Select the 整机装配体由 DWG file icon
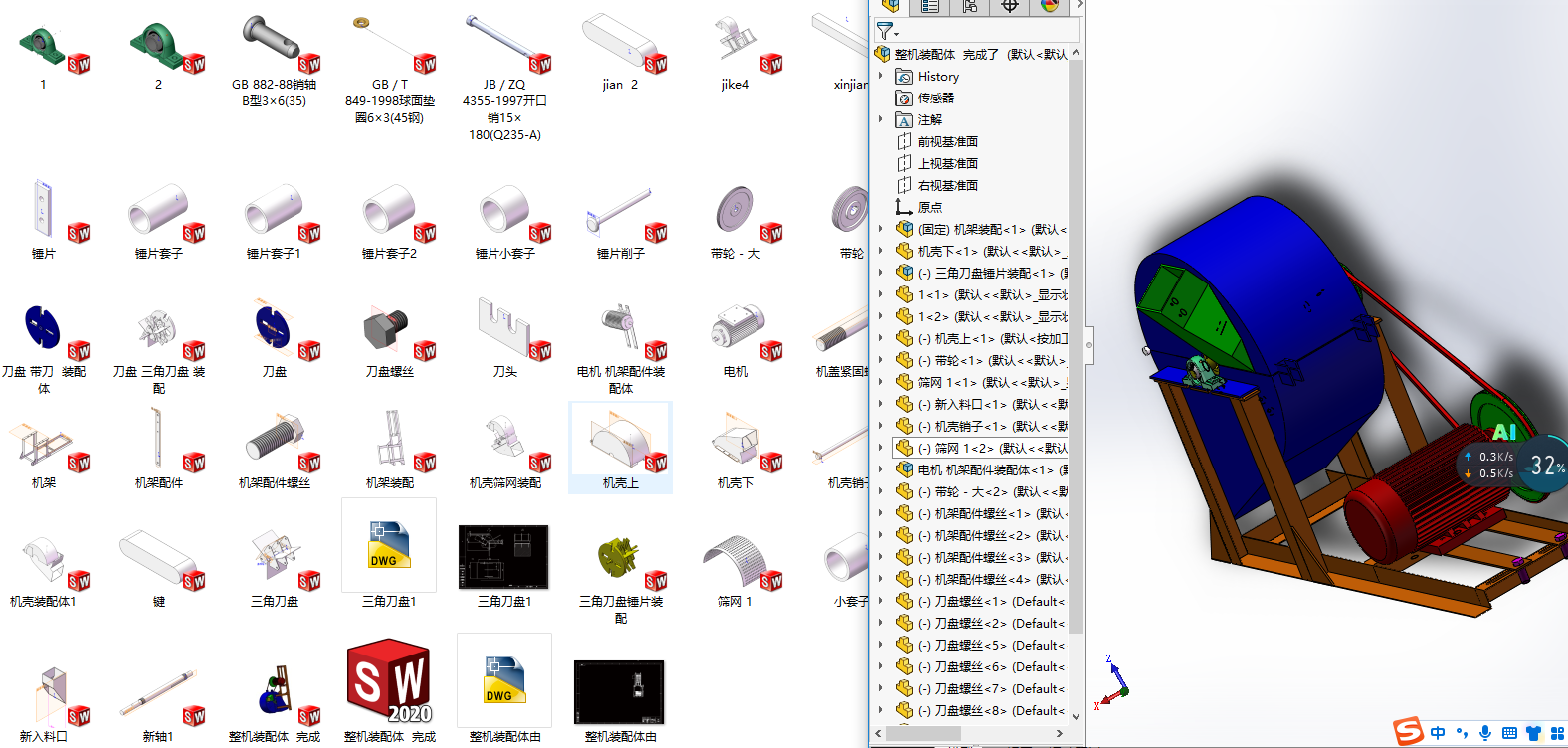The width and height of the screenshot is (1568, 748). click(x=504, y=680)
